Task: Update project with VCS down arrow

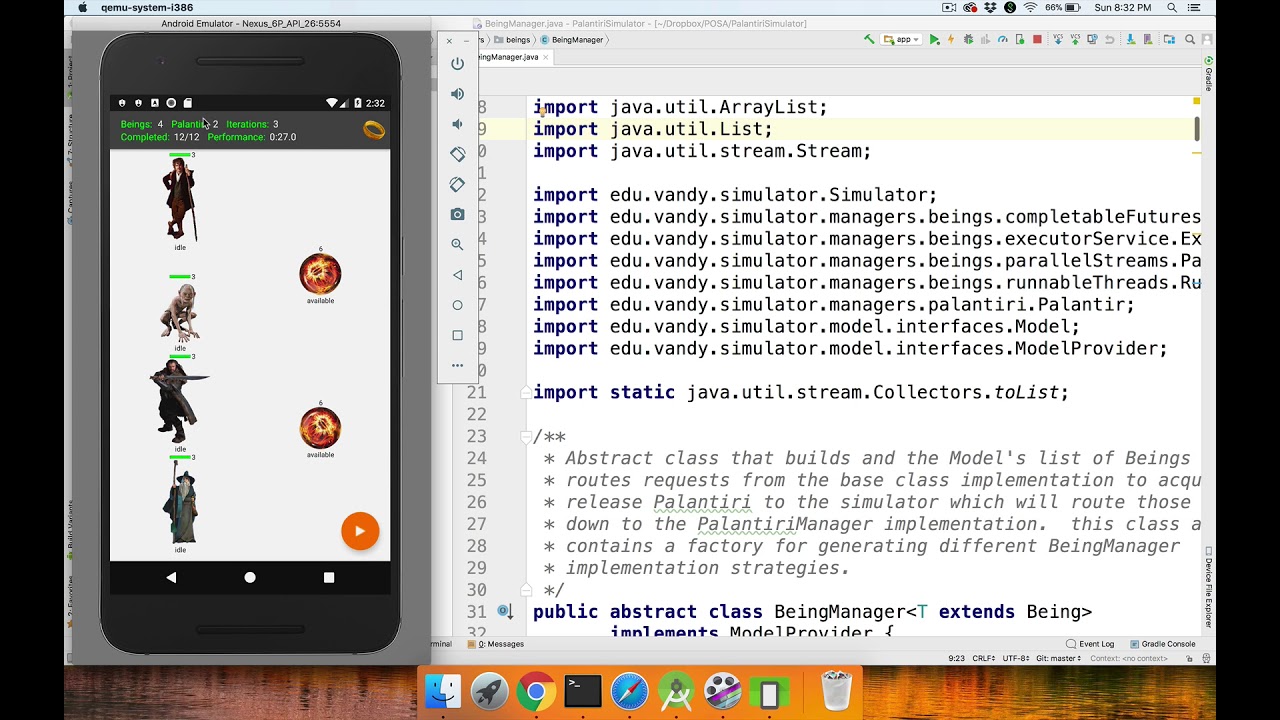Action: [1058, 40]
